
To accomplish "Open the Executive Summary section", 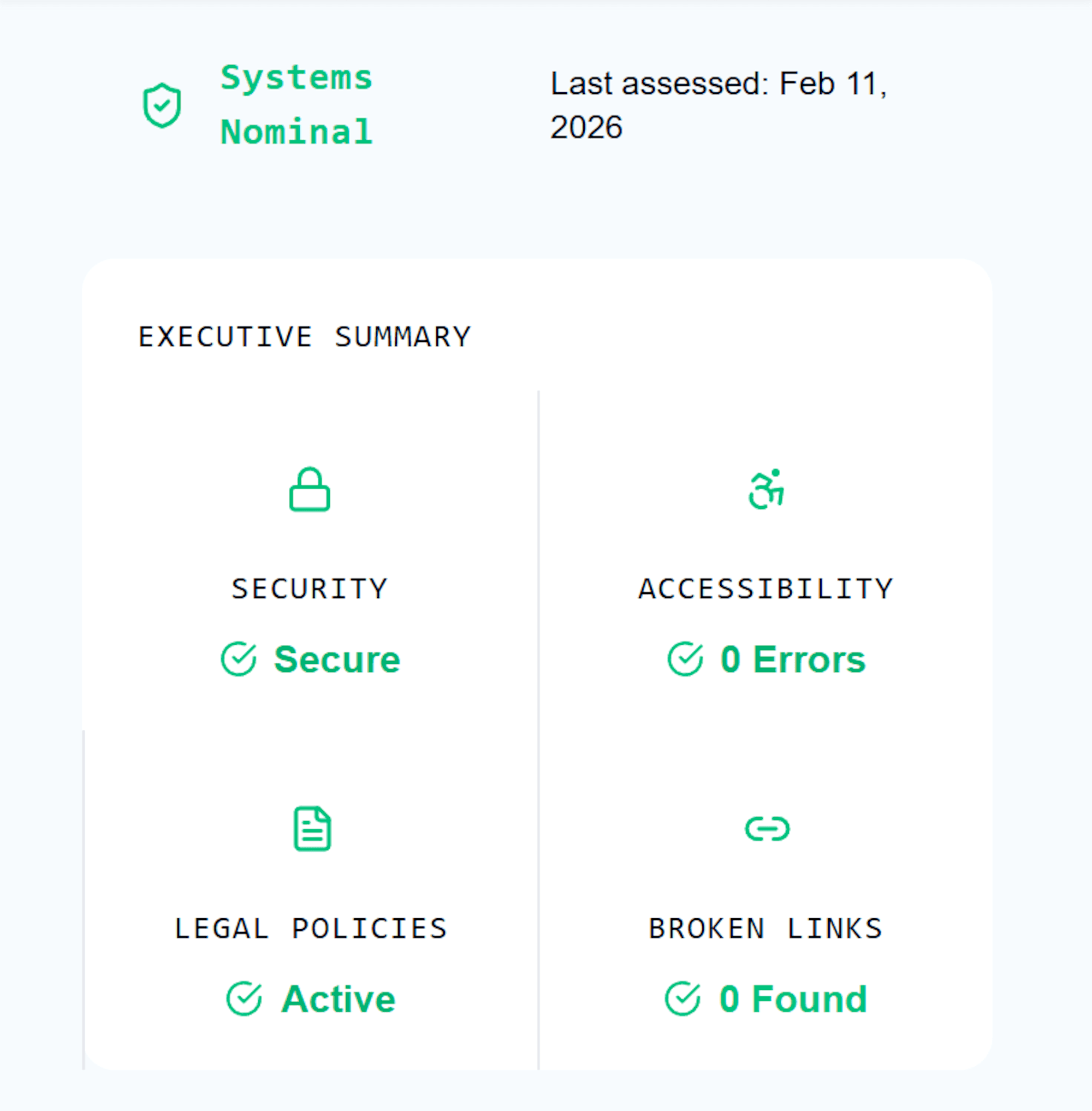I will click(x=305, y=336).
